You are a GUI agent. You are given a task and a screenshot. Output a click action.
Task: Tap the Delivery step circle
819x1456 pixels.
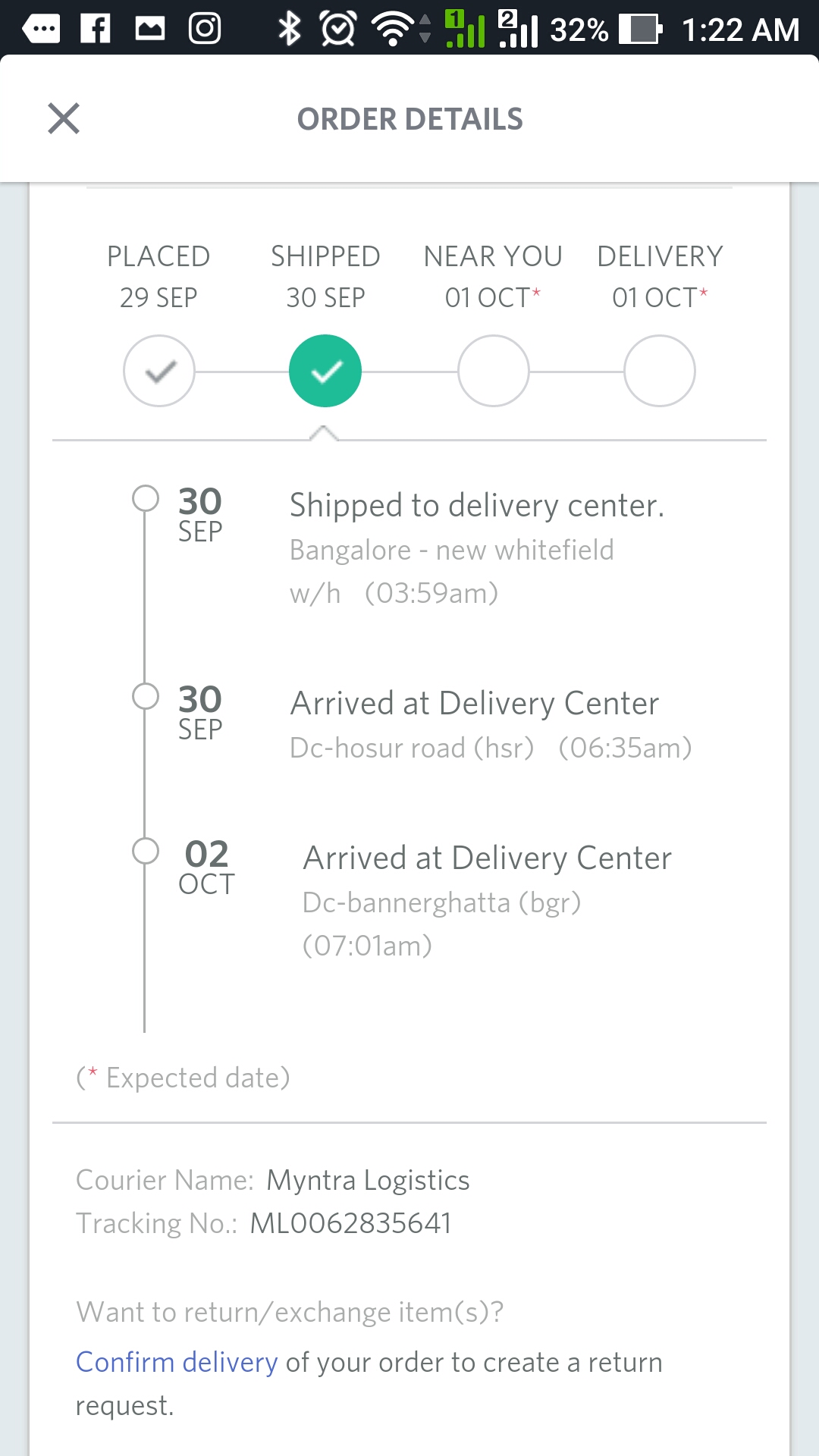(660, 371)
